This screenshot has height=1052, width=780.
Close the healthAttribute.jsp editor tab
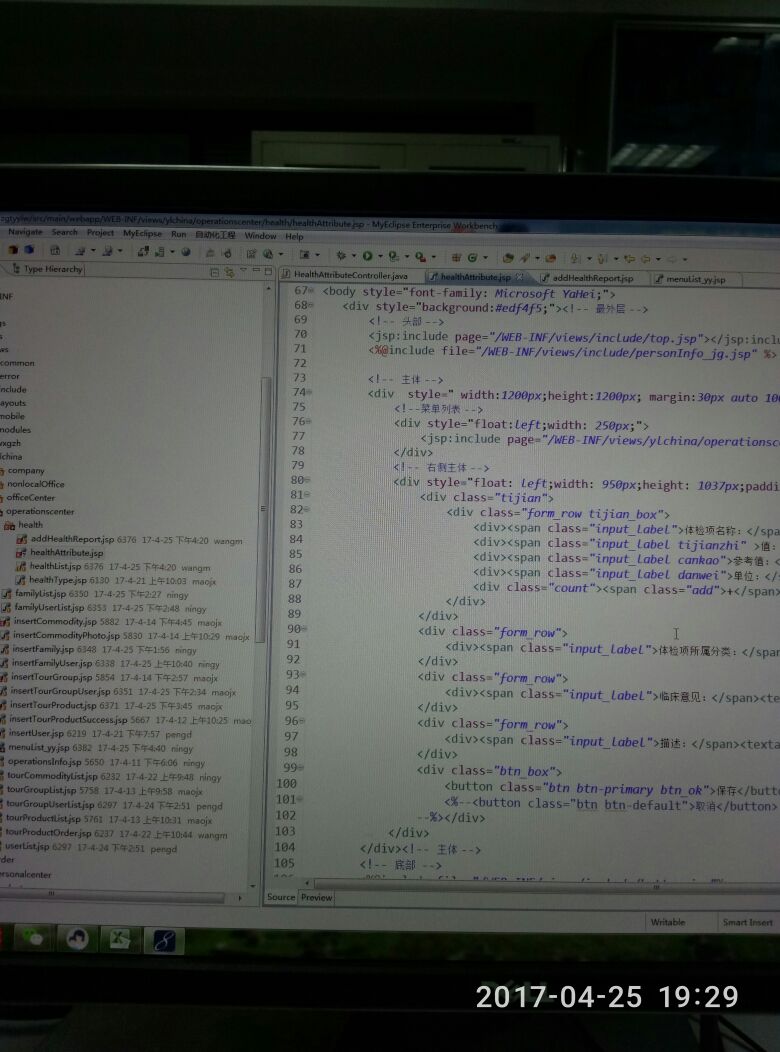coord(518,277)
